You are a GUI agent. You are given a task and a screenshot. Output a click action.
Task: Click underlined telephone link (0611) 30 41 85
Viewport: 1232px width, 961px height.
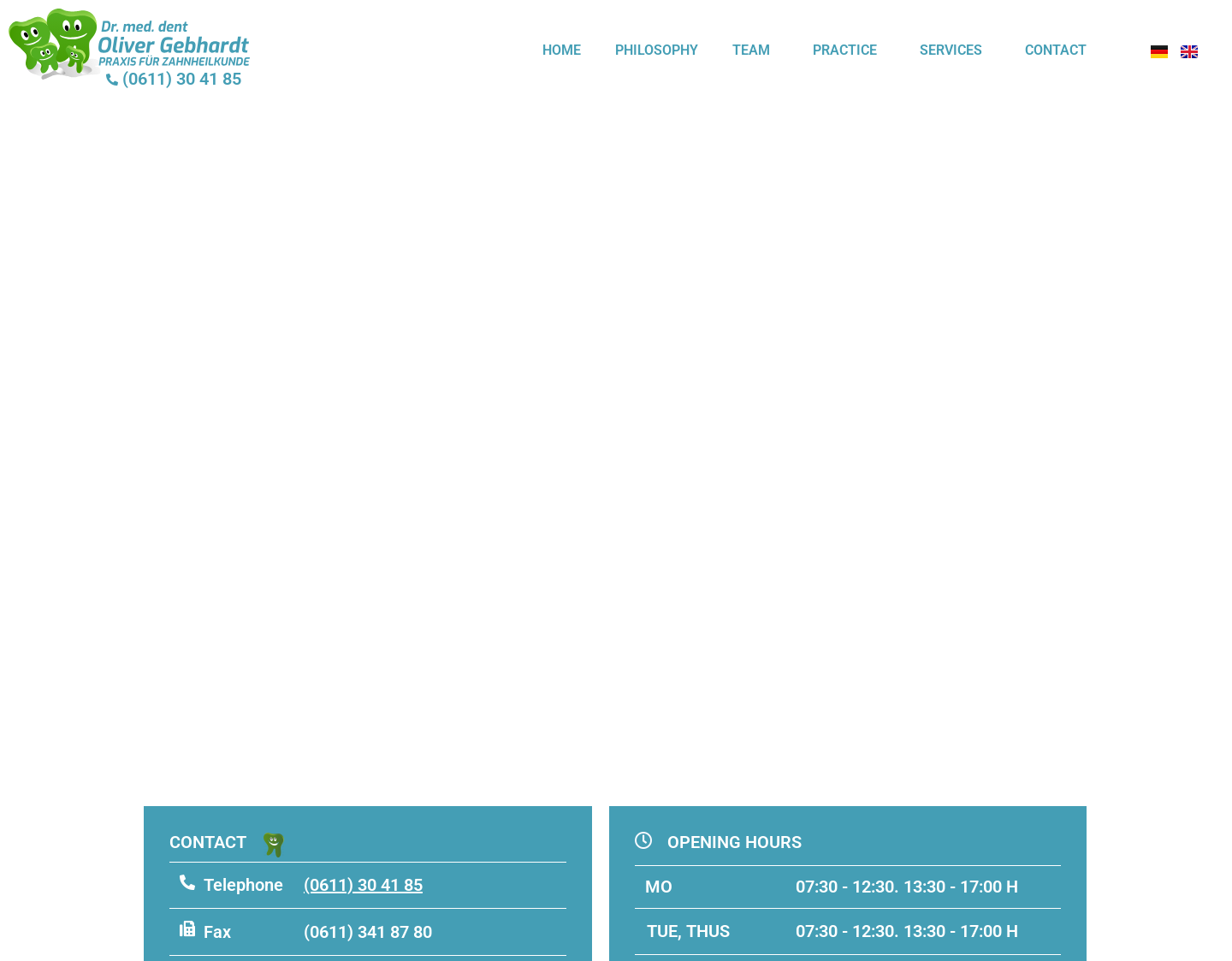[x=363, y=885]
